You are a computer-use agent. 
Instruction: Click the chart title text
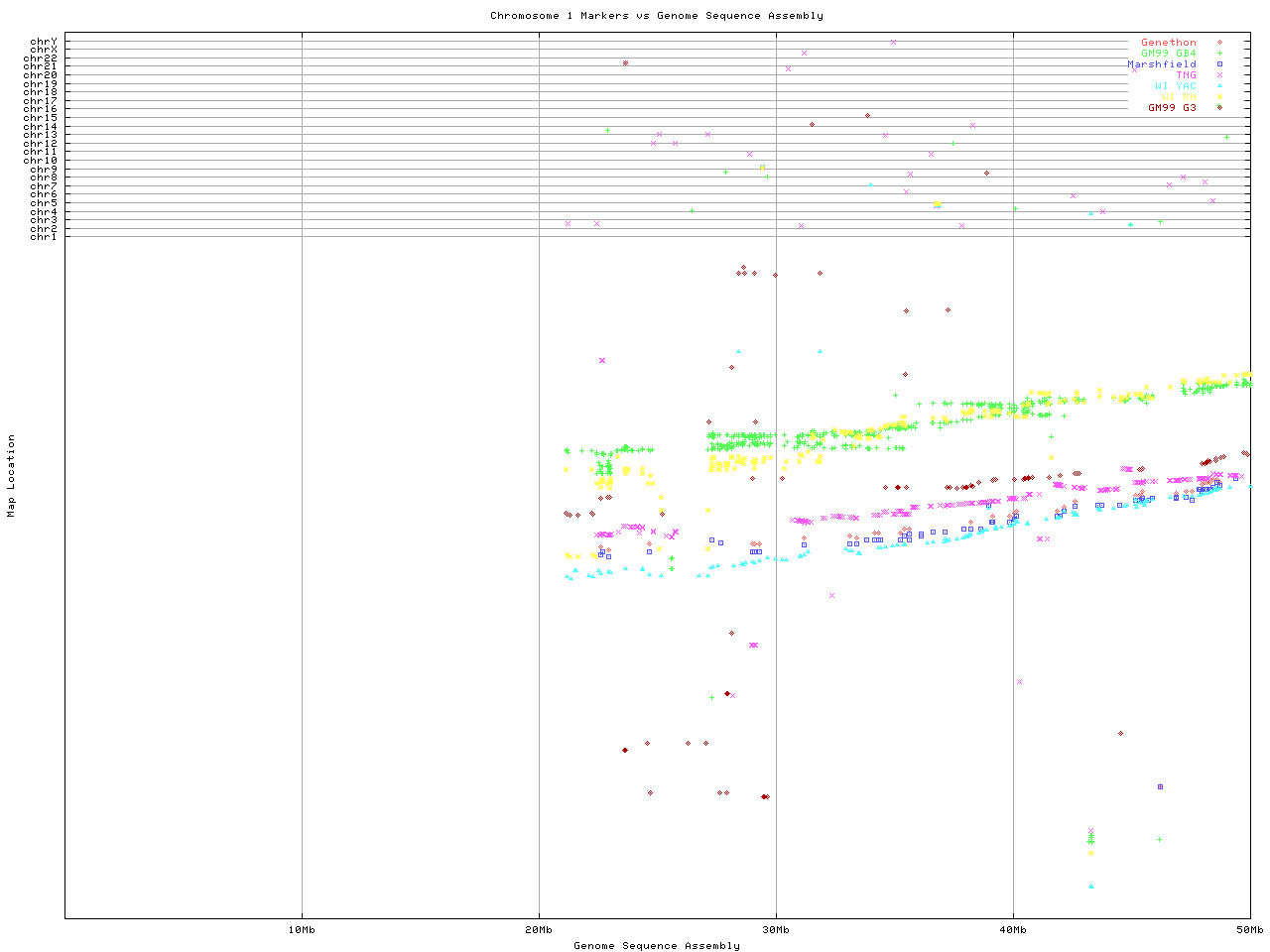click(656, 16)
